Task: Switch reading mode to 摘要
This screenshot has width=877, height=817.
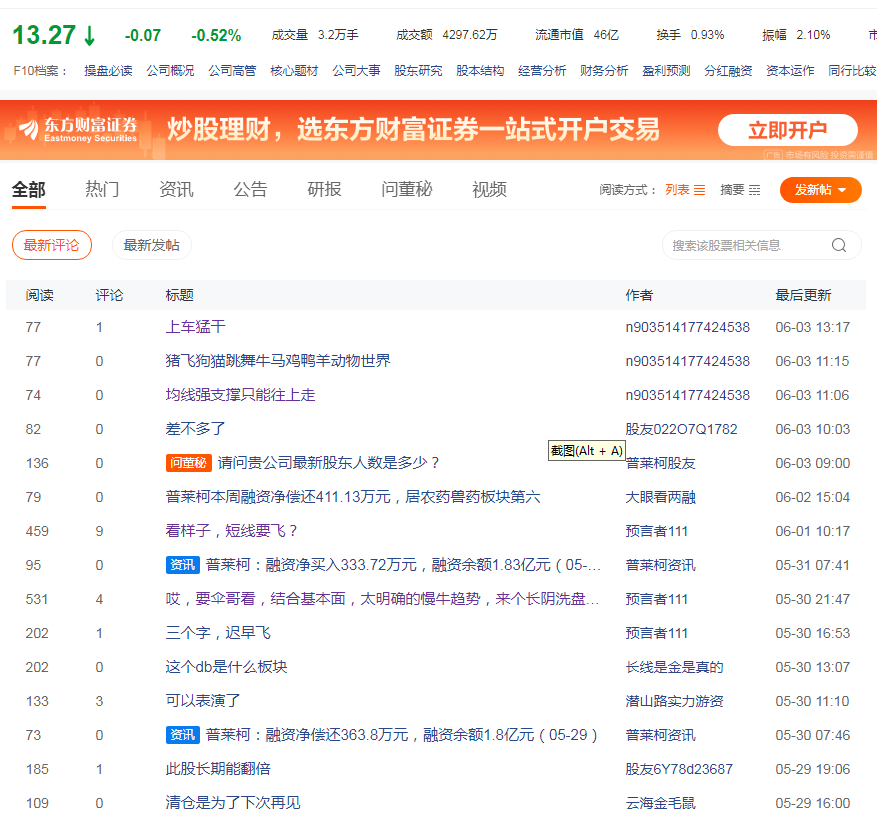Action: [732, 190]
